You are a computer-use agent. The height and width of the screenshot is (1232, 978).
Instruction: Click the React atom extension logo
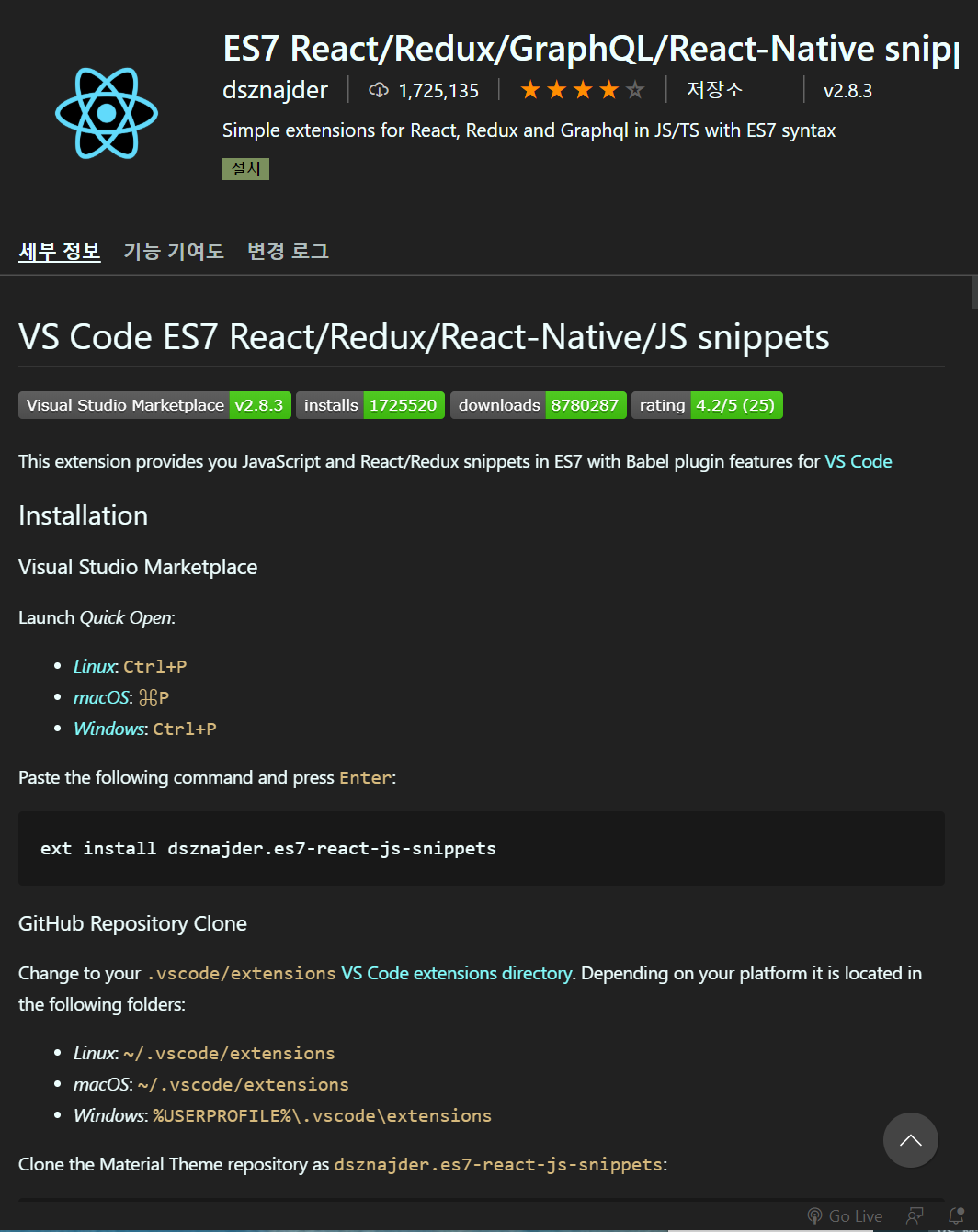pos(107,113)
